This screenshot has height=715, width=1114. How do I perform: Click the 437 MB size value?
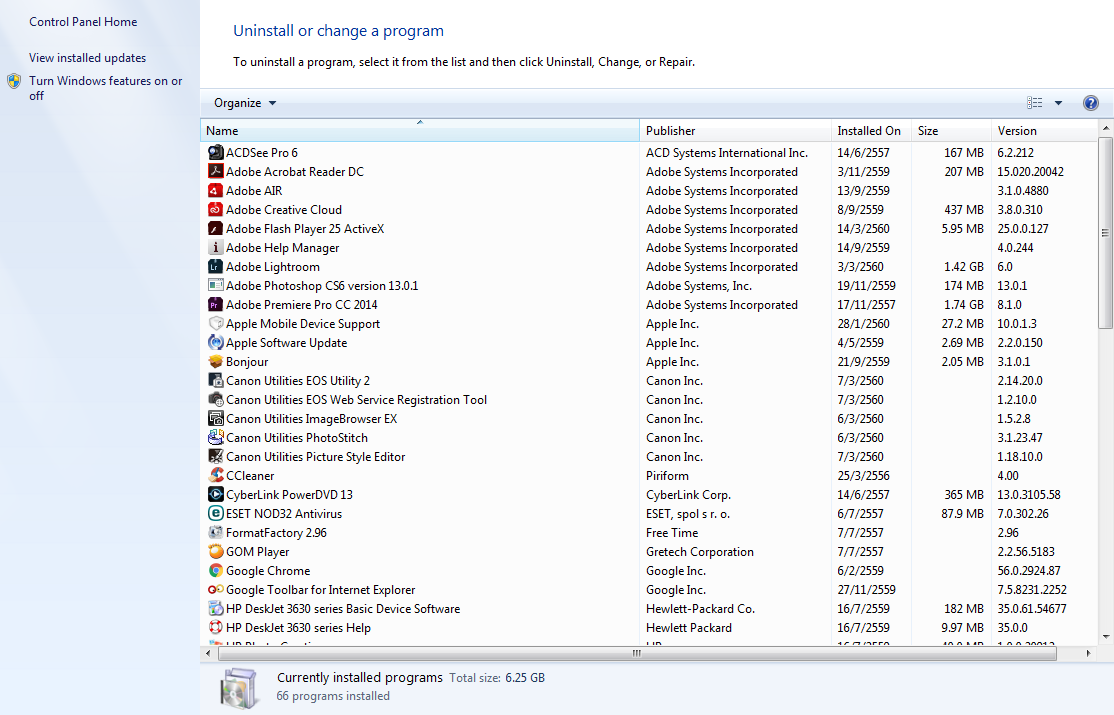click(964, 210)
